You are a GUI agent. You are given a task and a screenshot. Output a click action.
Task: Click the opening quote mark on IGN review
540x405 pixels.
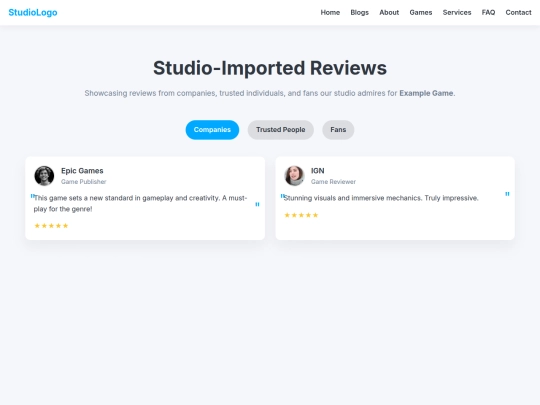[x=282, y=196]
